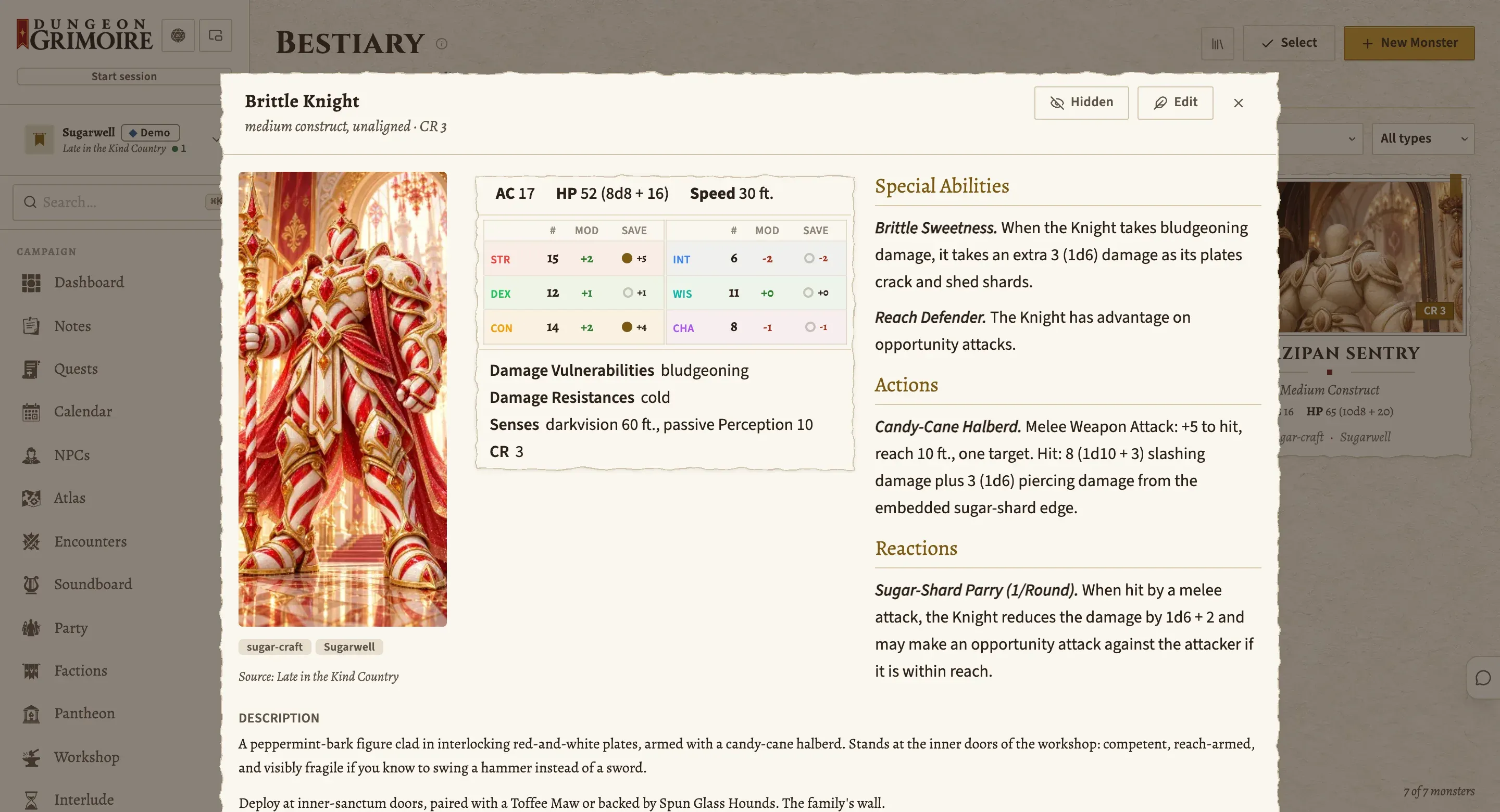Toggle the CON saving throw proficiency
Screen dimensions: 1500x812
point(627,327)
